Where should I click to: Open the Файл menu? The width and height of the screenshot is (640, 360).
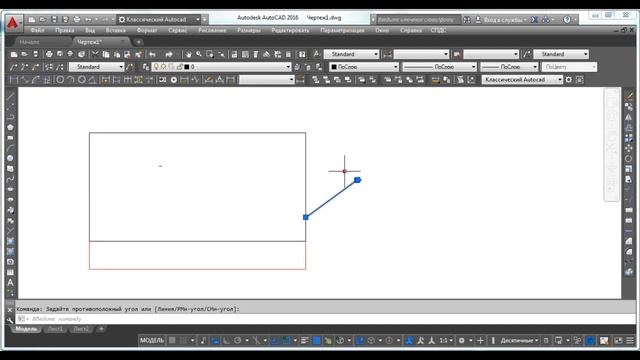[x=37, y=31]
